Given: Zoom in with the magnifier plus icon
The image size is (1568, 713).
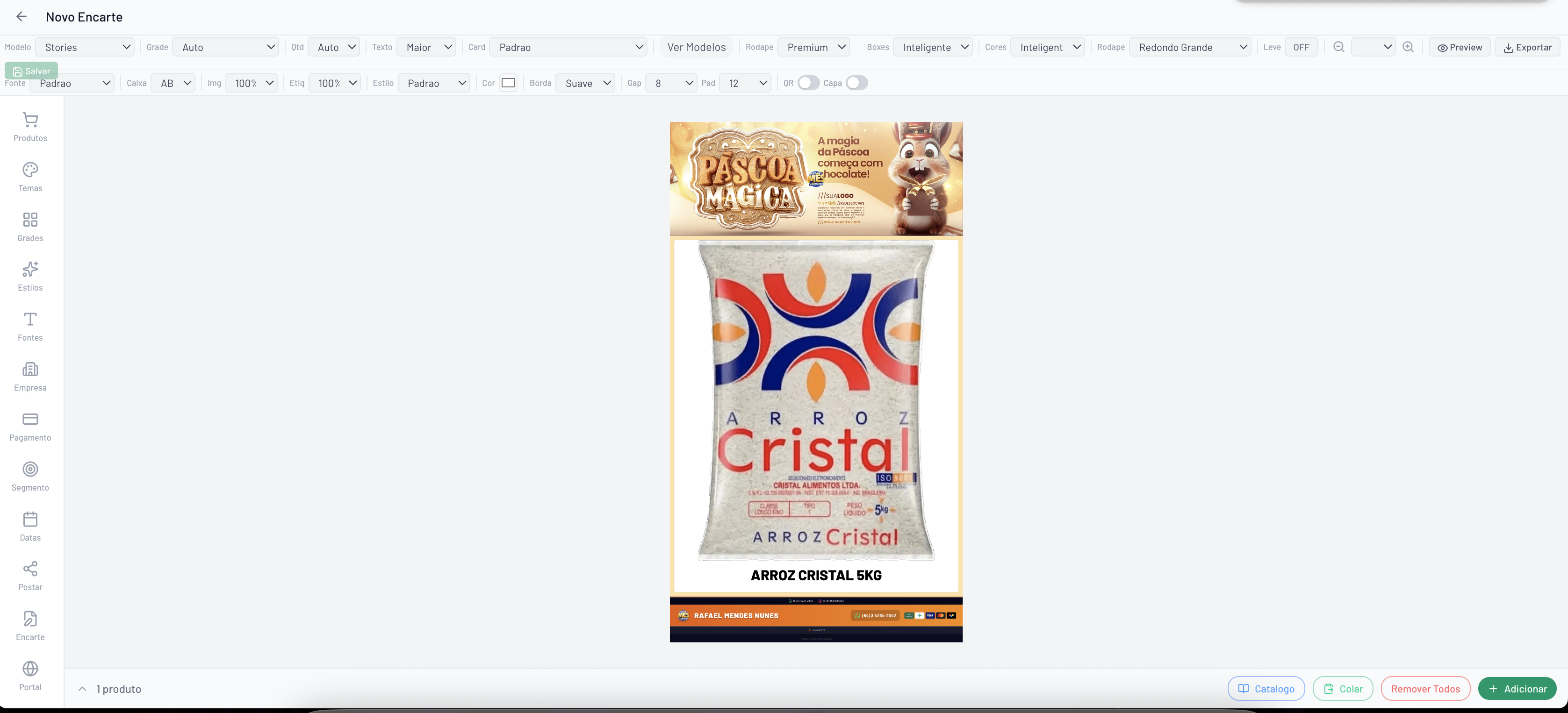Looking at the screenshot, I should pos(1408,47).
